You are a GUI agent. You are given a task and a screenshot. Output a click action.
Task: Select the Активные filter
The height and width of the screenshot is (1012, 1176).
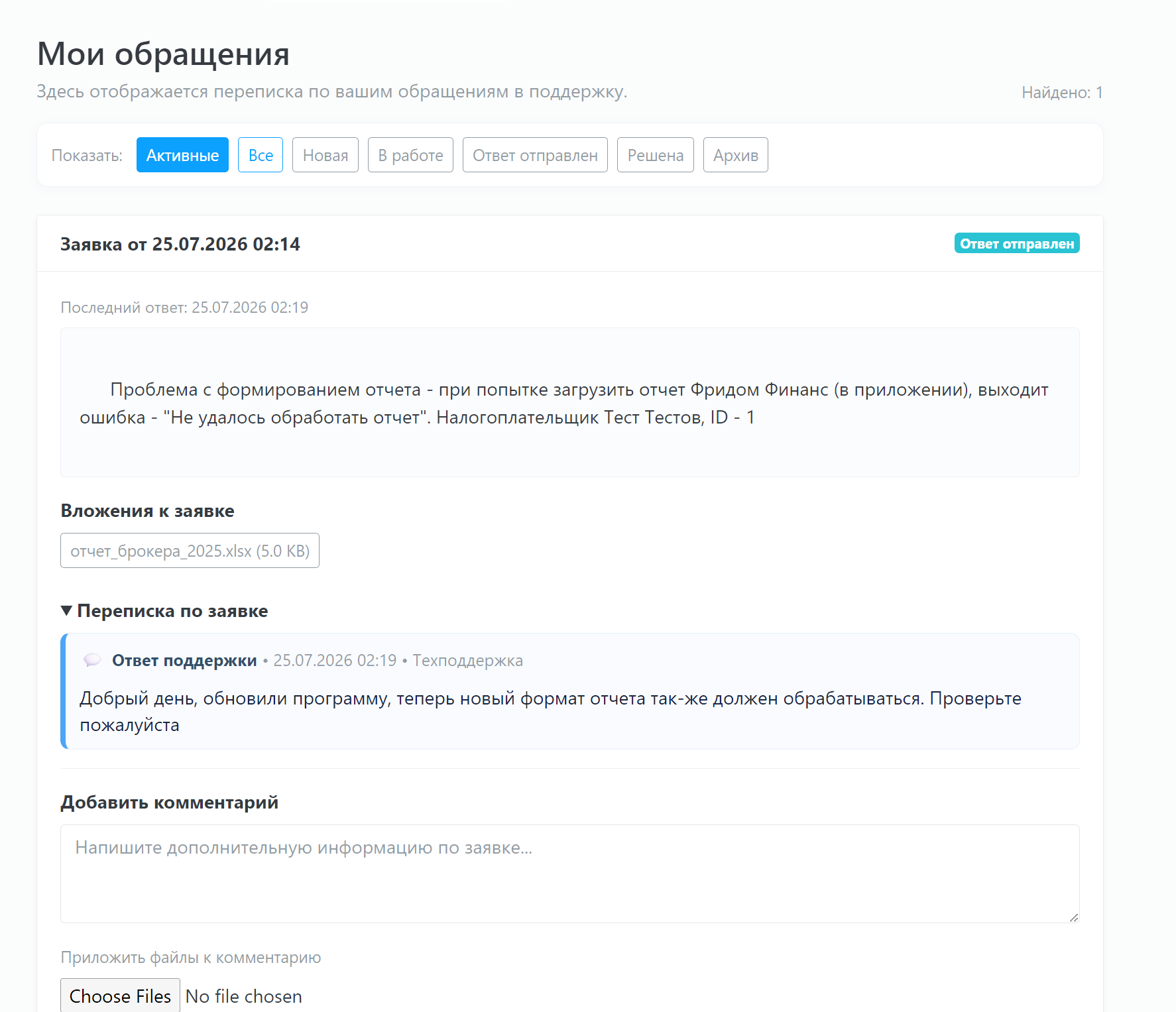tap(182, 155)
